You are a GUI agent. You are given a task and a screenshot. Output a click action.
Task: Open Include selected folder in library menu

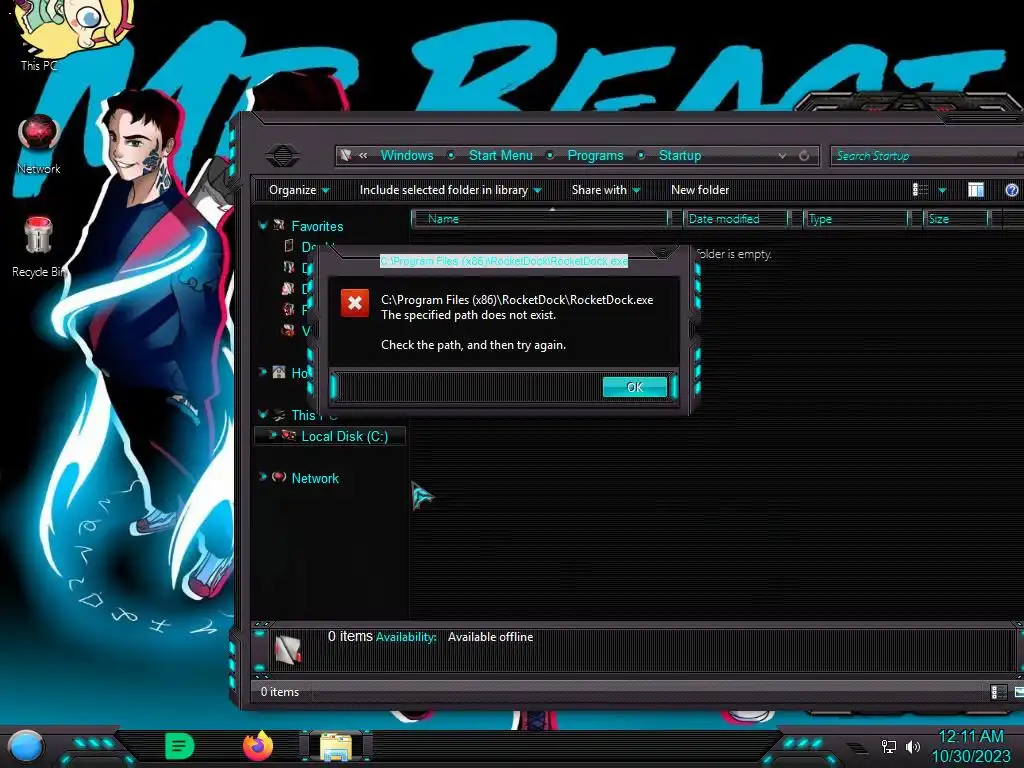point(450,190)
